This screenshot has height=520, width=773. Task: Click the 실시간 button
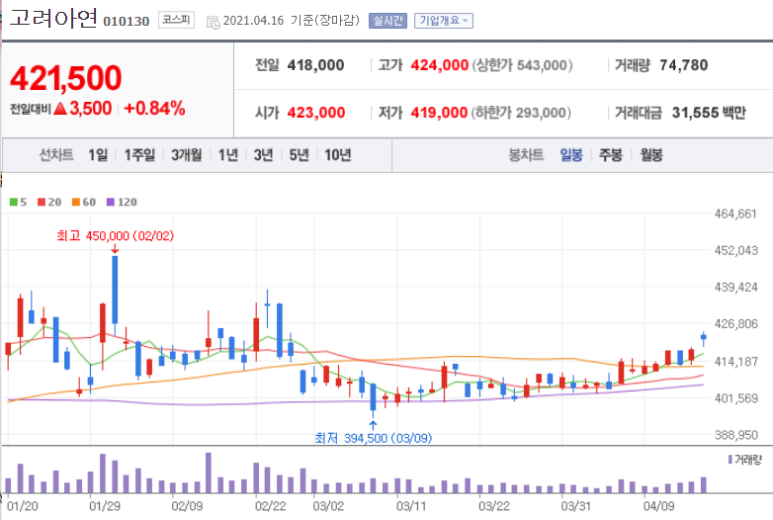coord(388,21)
